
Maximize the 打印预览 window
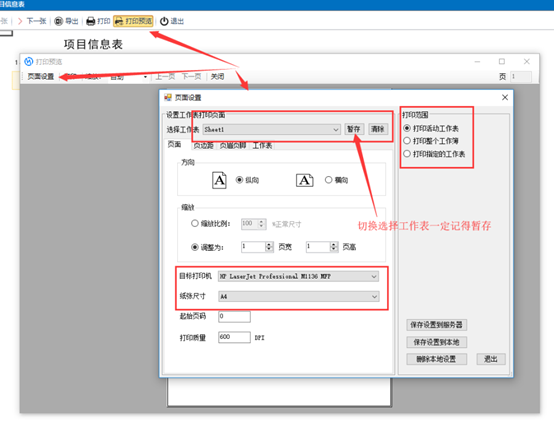502,61
